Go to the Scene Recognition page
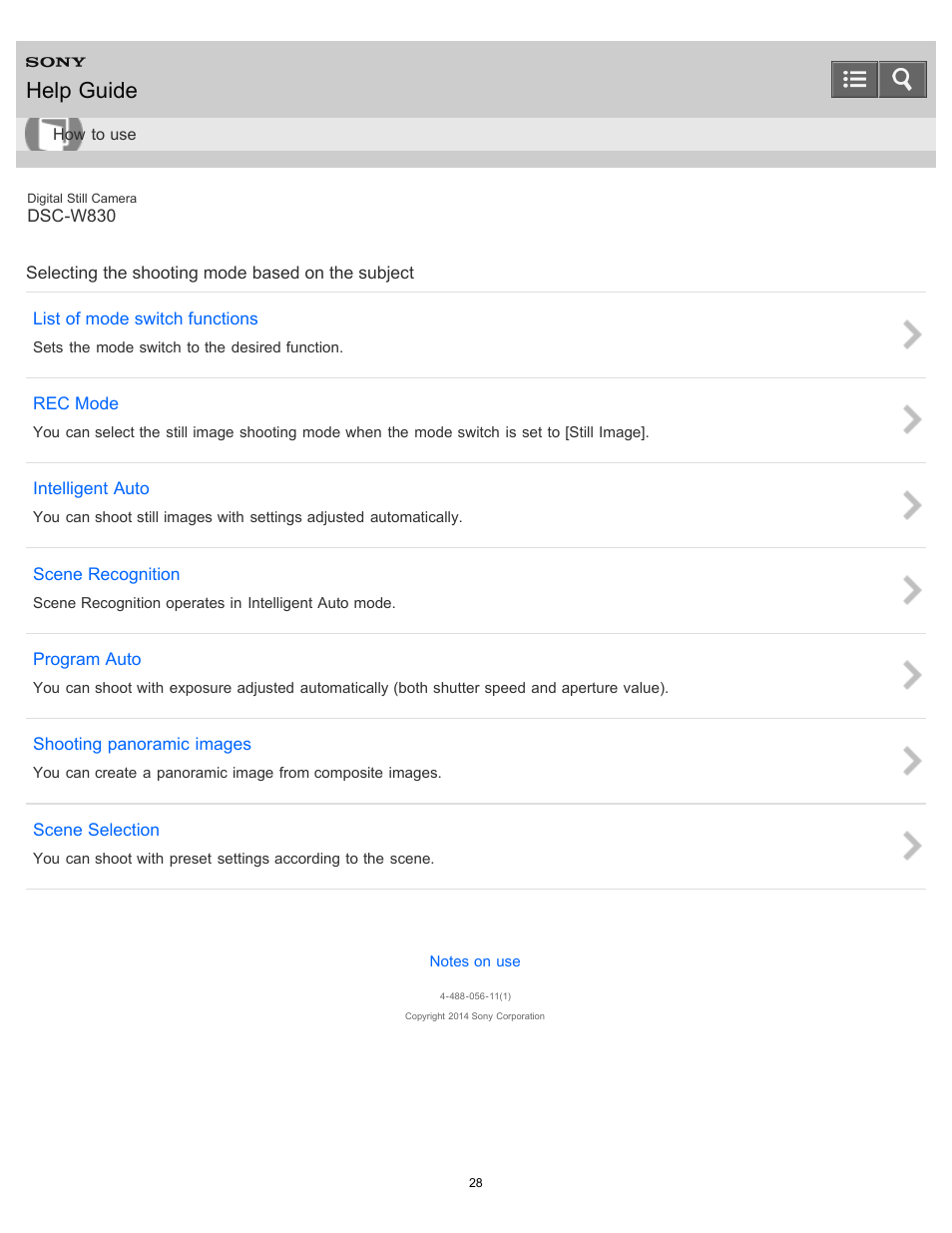The image size is (952, 1233). [x=107, y=574]
